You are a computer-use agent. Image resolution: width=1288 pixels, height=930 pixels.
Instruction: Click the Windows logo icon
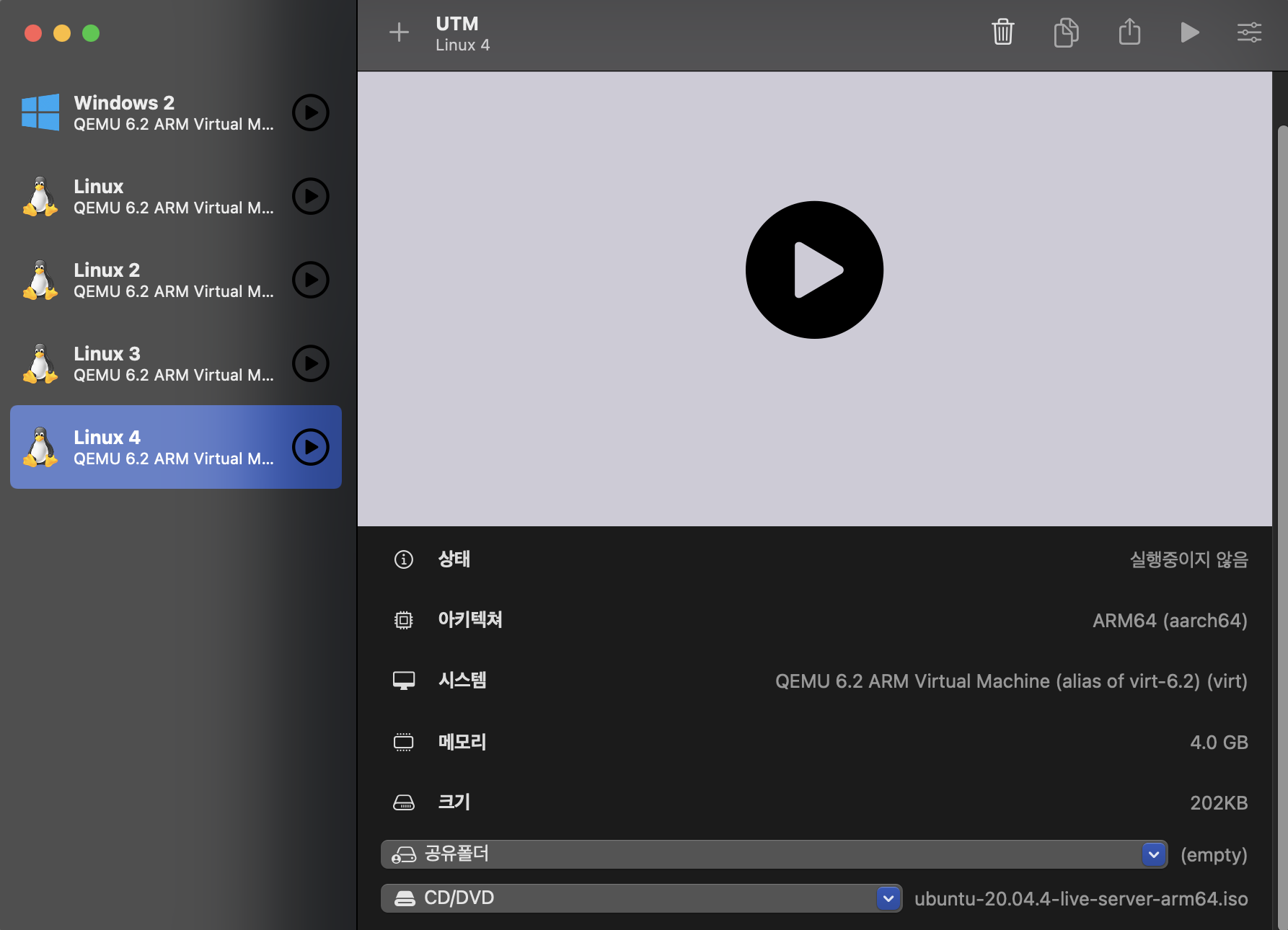(40, 112)
